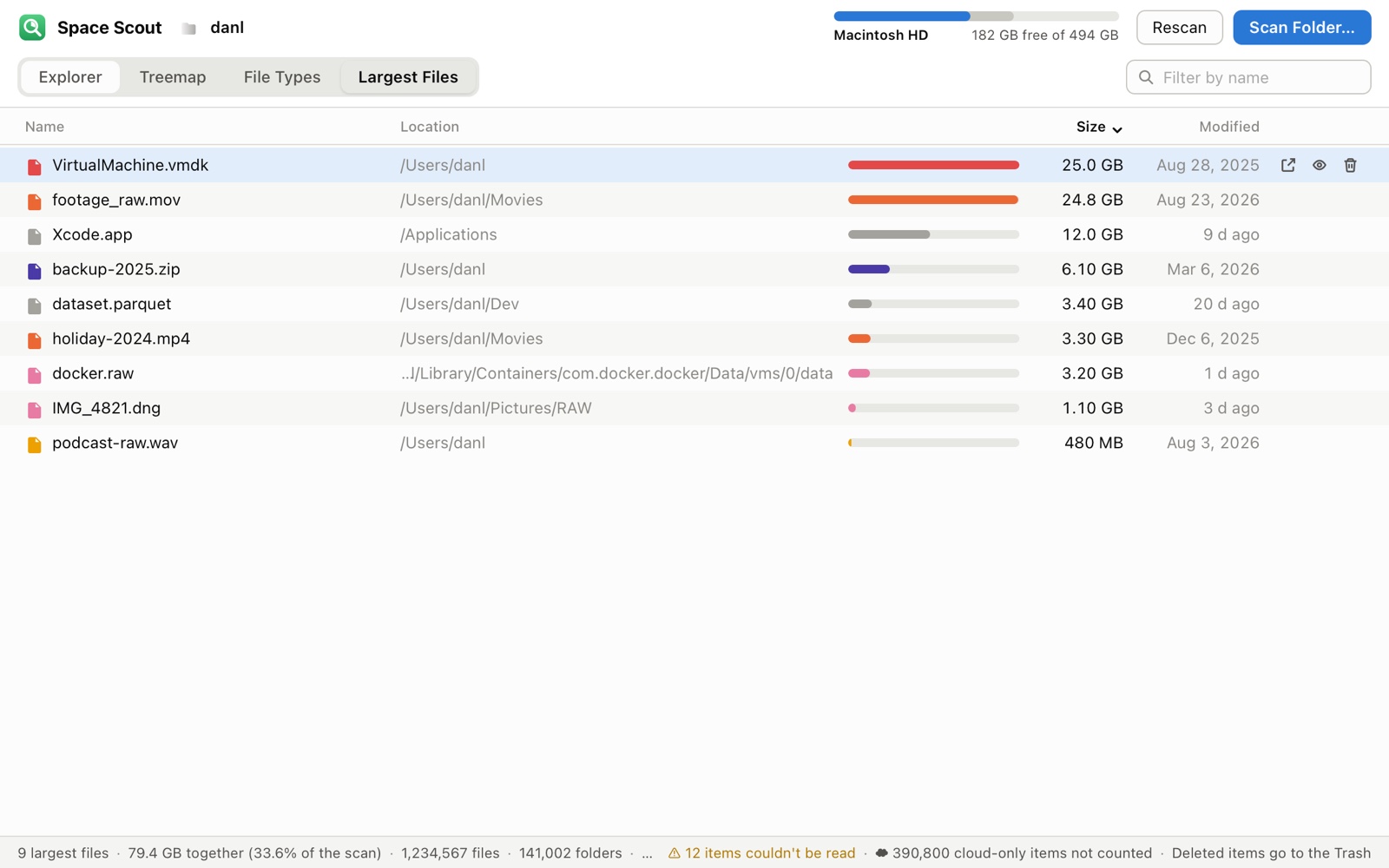Image resolution: width=1389 pixels, height=868 pixels.
Task: Click the Scan Folder... button
Action: click(1302, 28)
